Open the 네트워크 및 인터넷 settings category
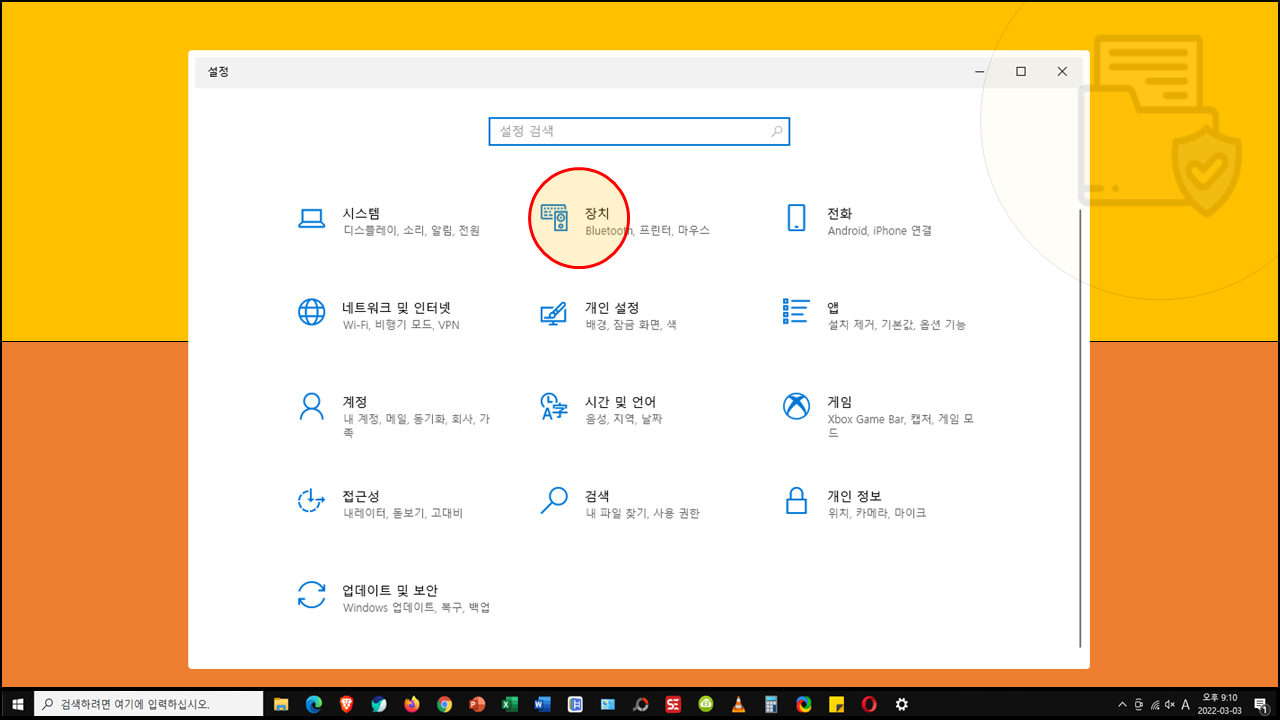The image size is (1280, 720). [380, 315]
